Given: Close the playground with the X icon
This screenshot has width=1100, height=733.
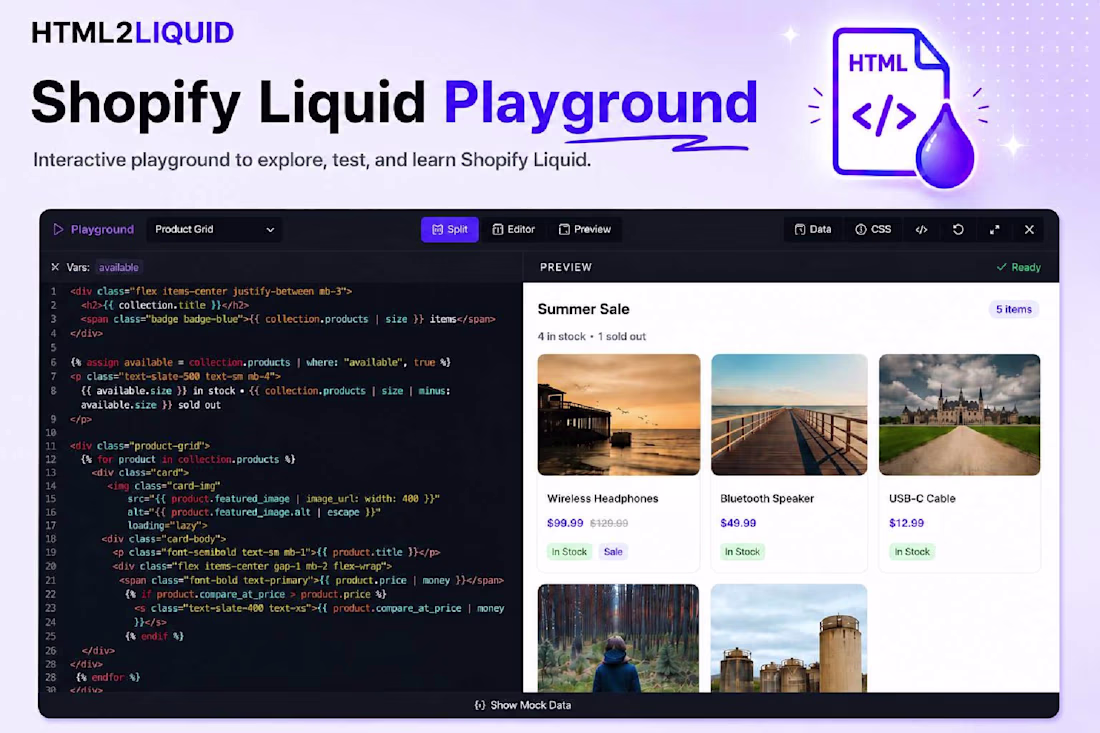Looking at the screenshot, I should (1029, 229).
